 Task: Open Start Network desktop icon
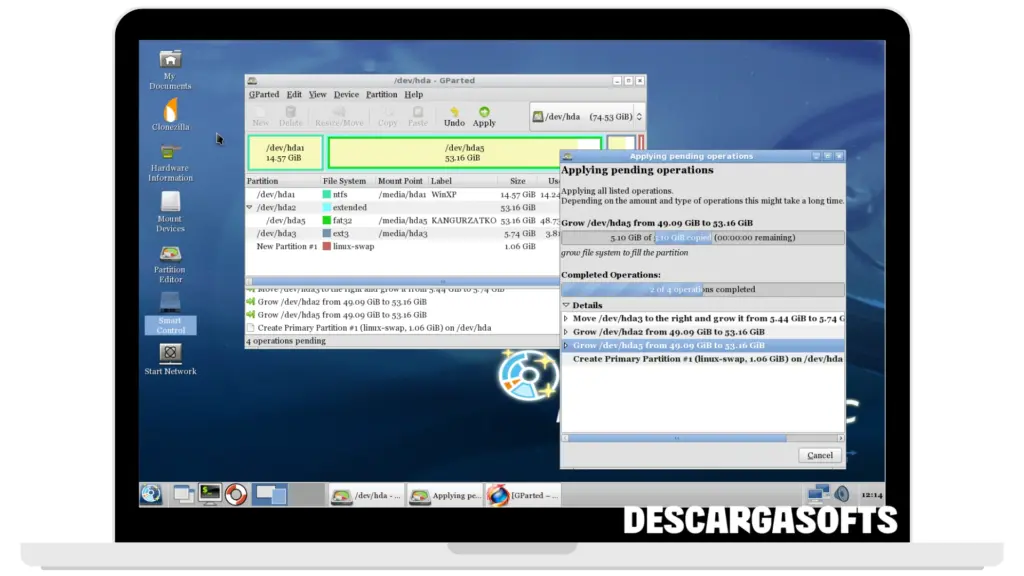170,359
